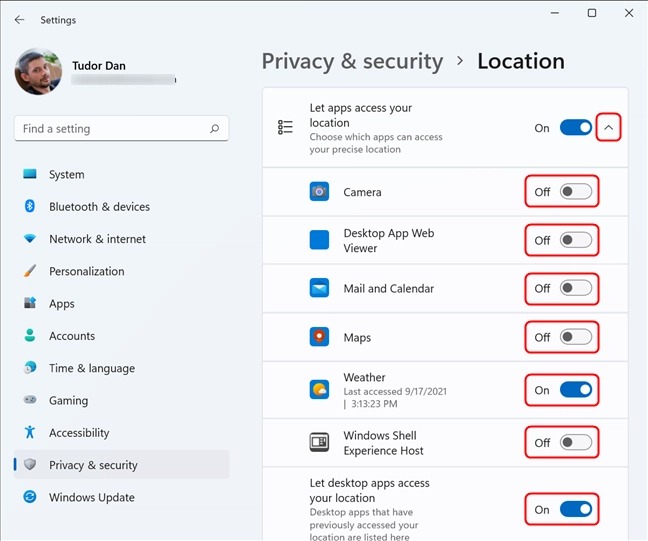Click the Accounts person icon

click(30, 335)
